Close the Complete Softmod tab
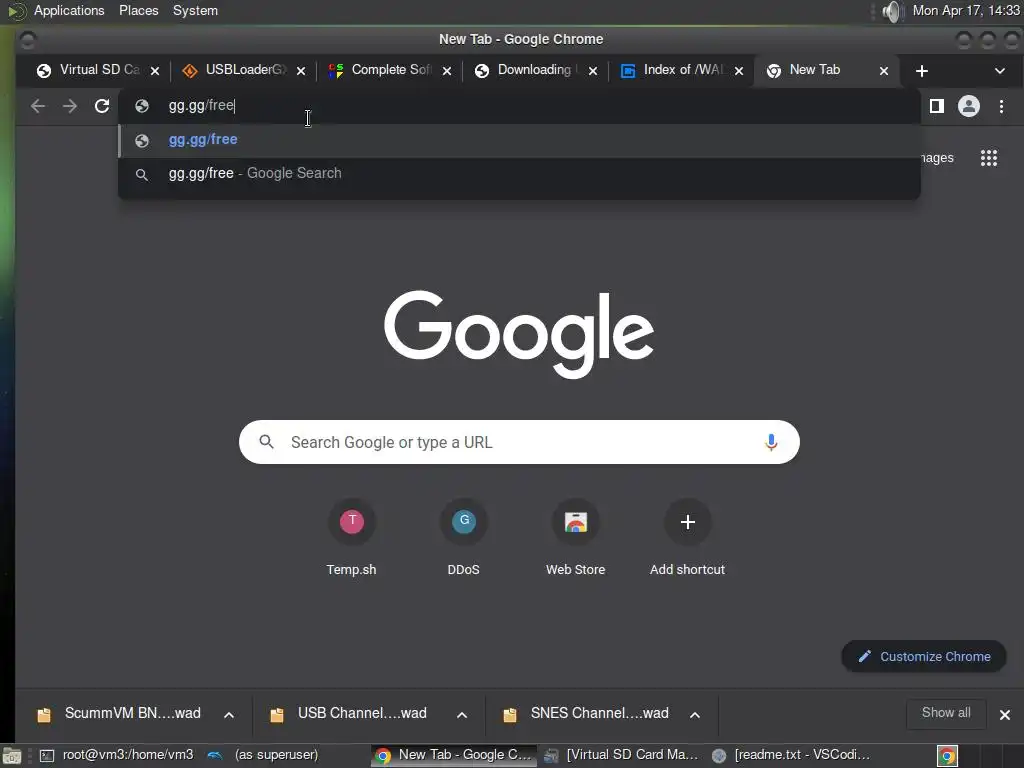 (x=447, y=71)
